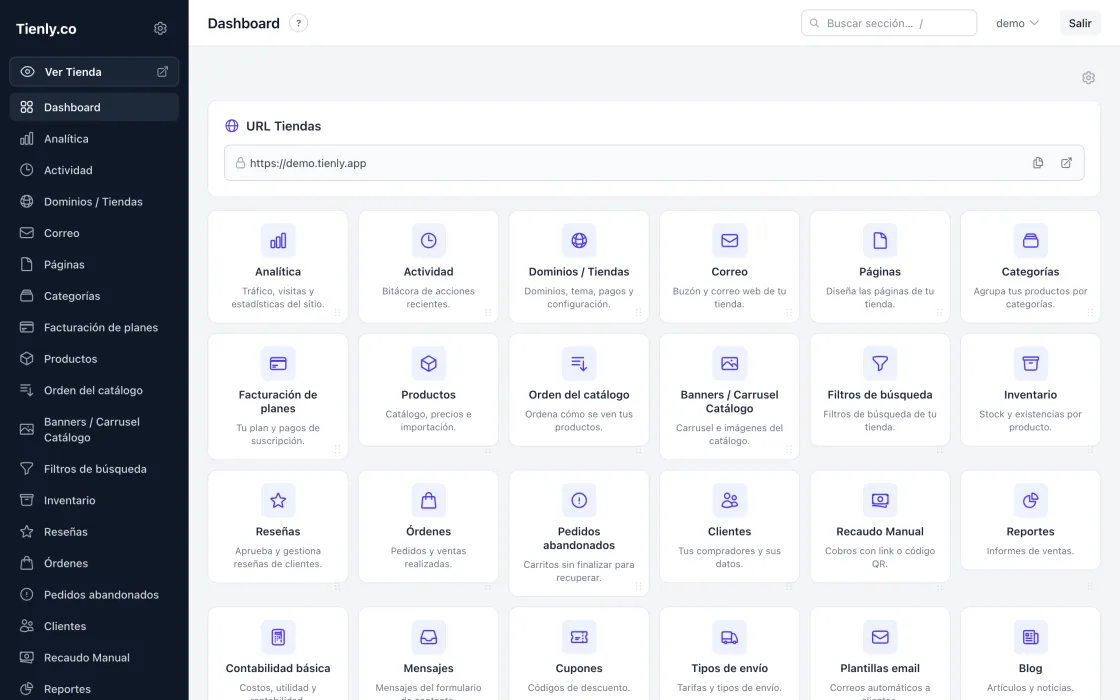
Task: Open the sidebar settings gear beside Tienly.co
Action: [160, 29]
